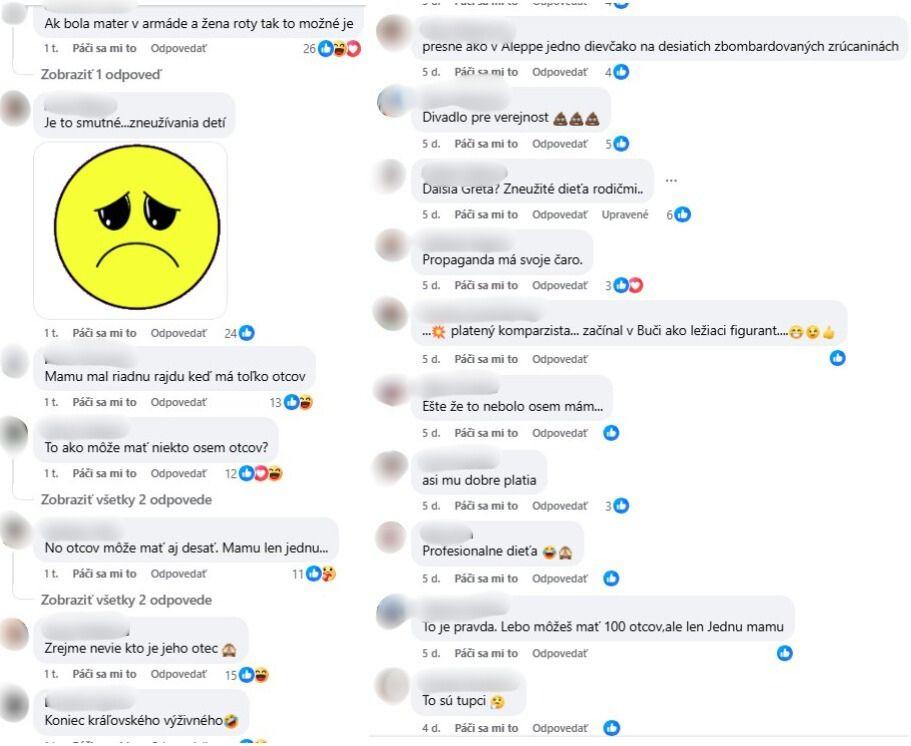Click 'Páči sa mi to' under the 'Profesionalne dieťa' comment

tap(486, 579)
